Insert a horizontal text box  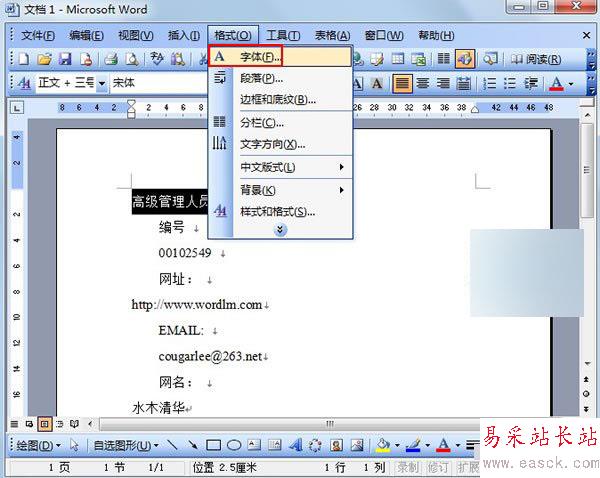[254, 445]
